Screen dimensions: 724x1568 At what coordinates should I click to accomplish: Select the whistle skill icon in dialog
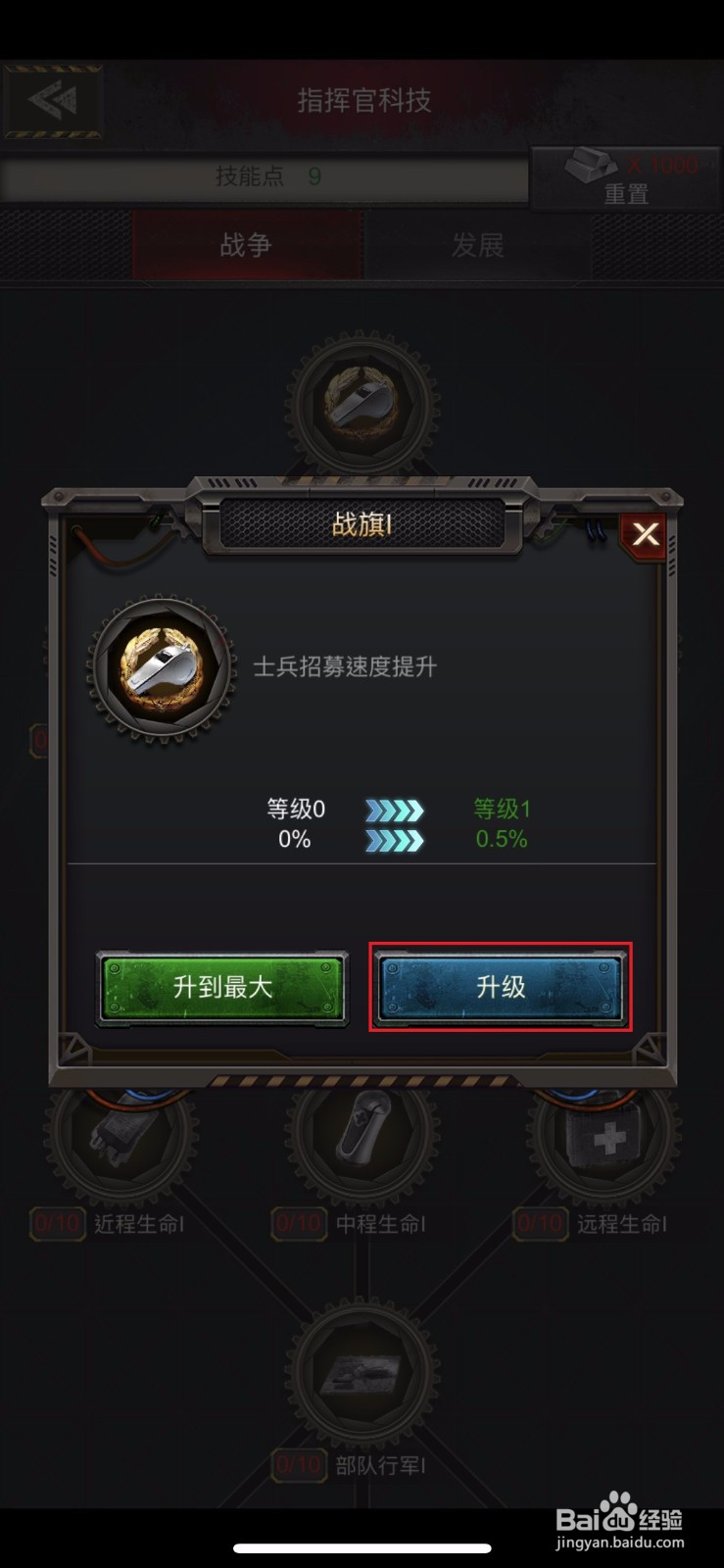[163, 668]
